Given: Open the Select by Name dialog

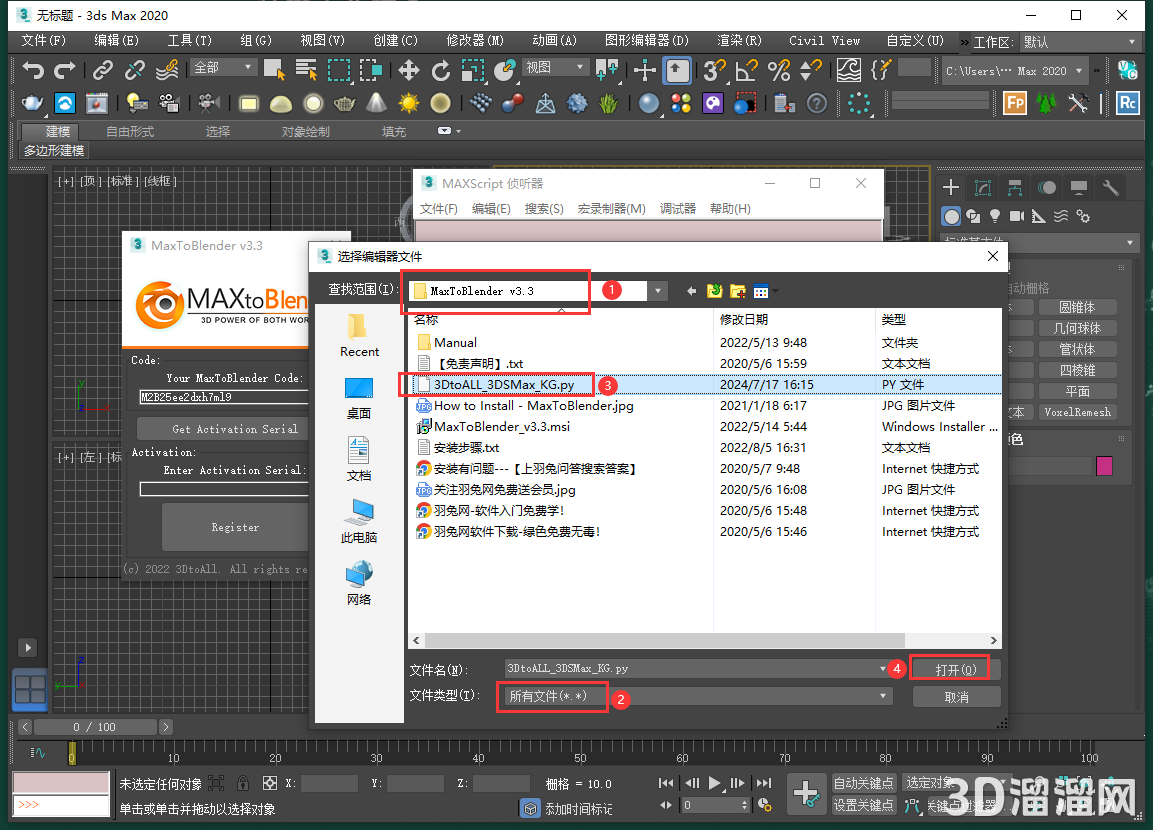Looking at the screenshot, I should point(307,68).
